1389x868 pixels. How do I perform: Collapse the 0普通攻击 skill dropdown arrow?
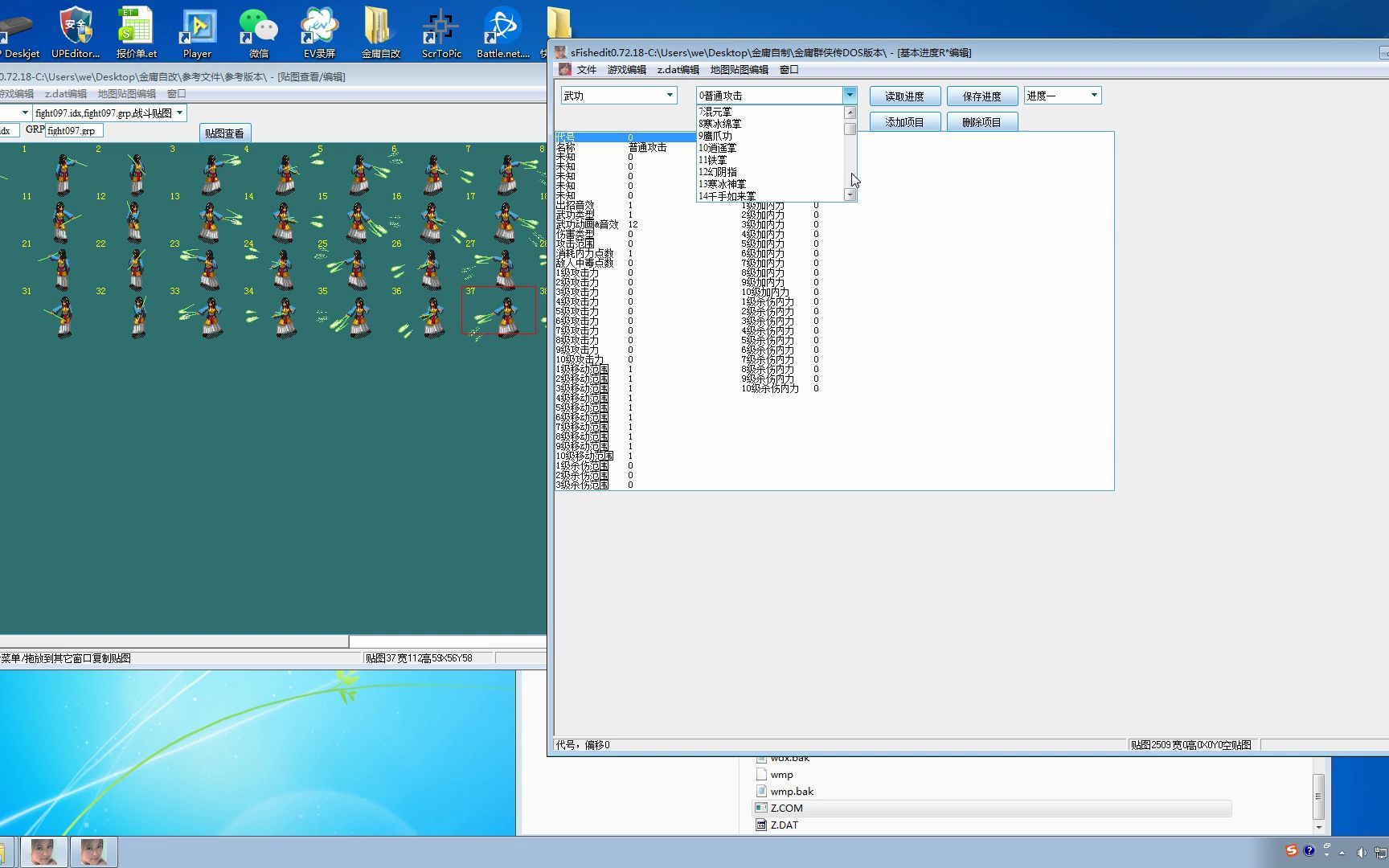(850, 95)
